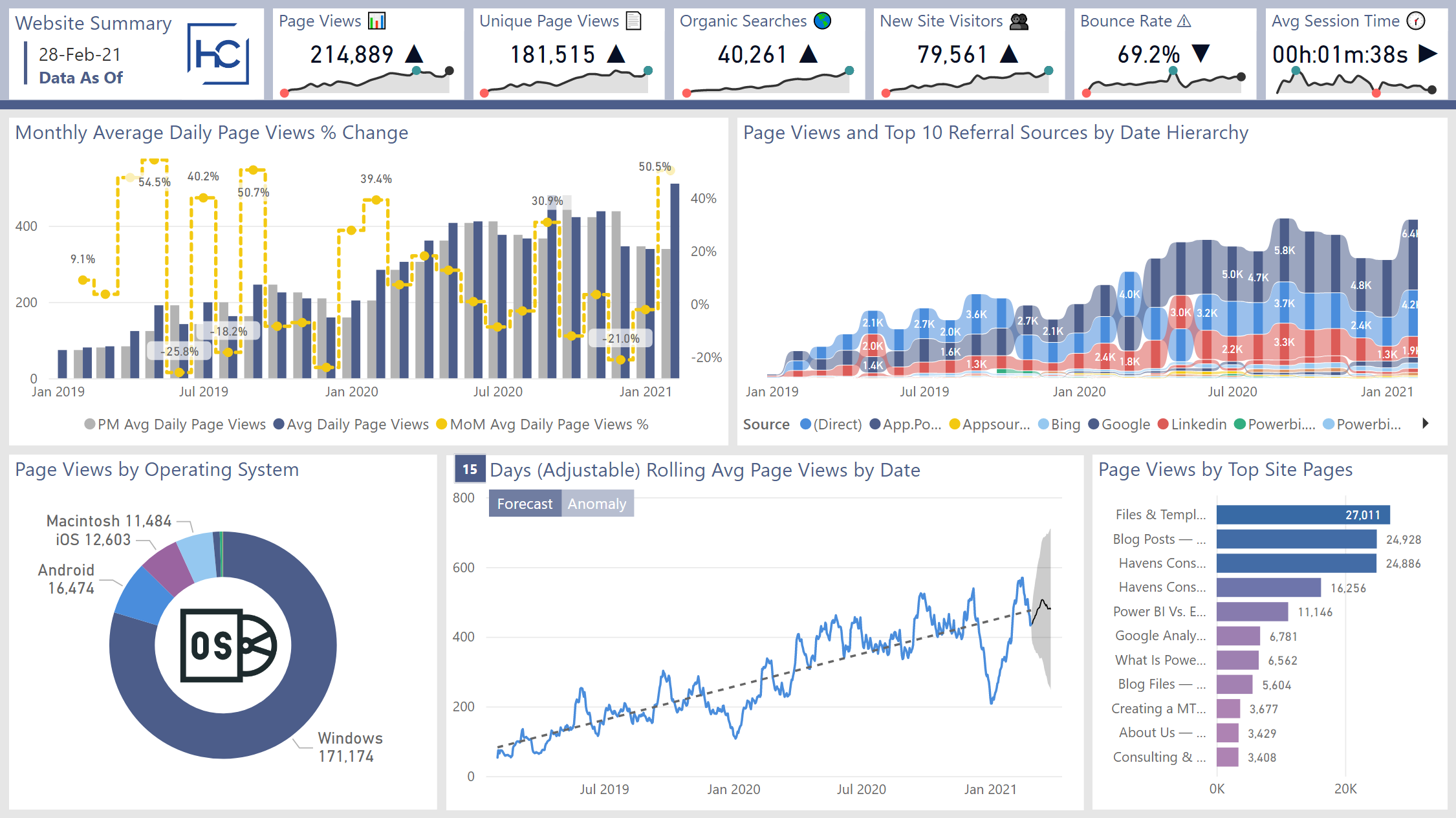The image size is (1456, 818).
Task: Click the iOS donut segment
Action: click(169, 568)
